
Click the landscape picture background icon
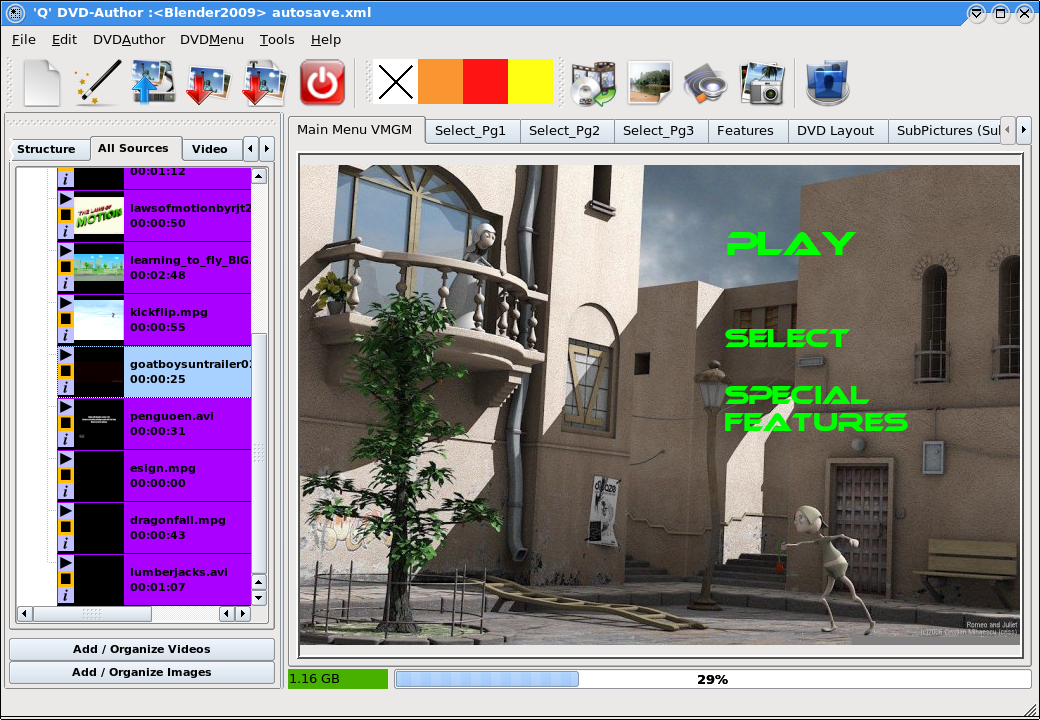click(x=649, y=83)
